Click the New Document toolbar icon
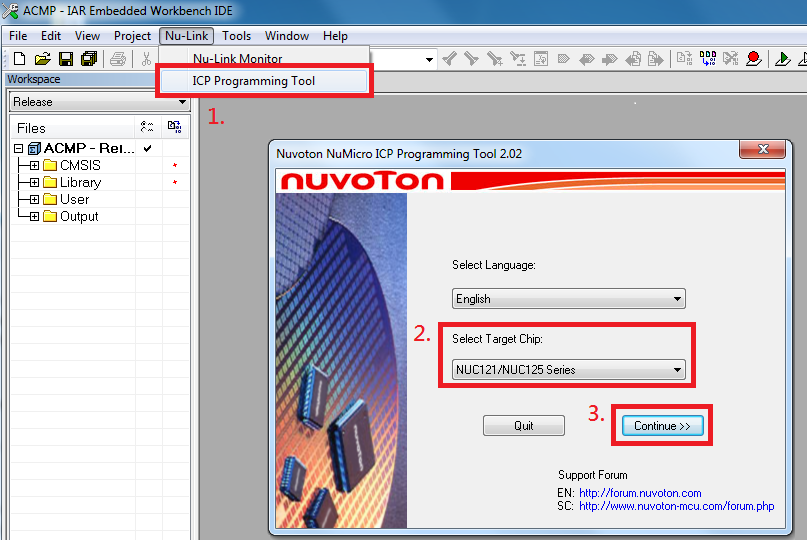The height and width of the screenshot is (540, 807). coord(19,59)
